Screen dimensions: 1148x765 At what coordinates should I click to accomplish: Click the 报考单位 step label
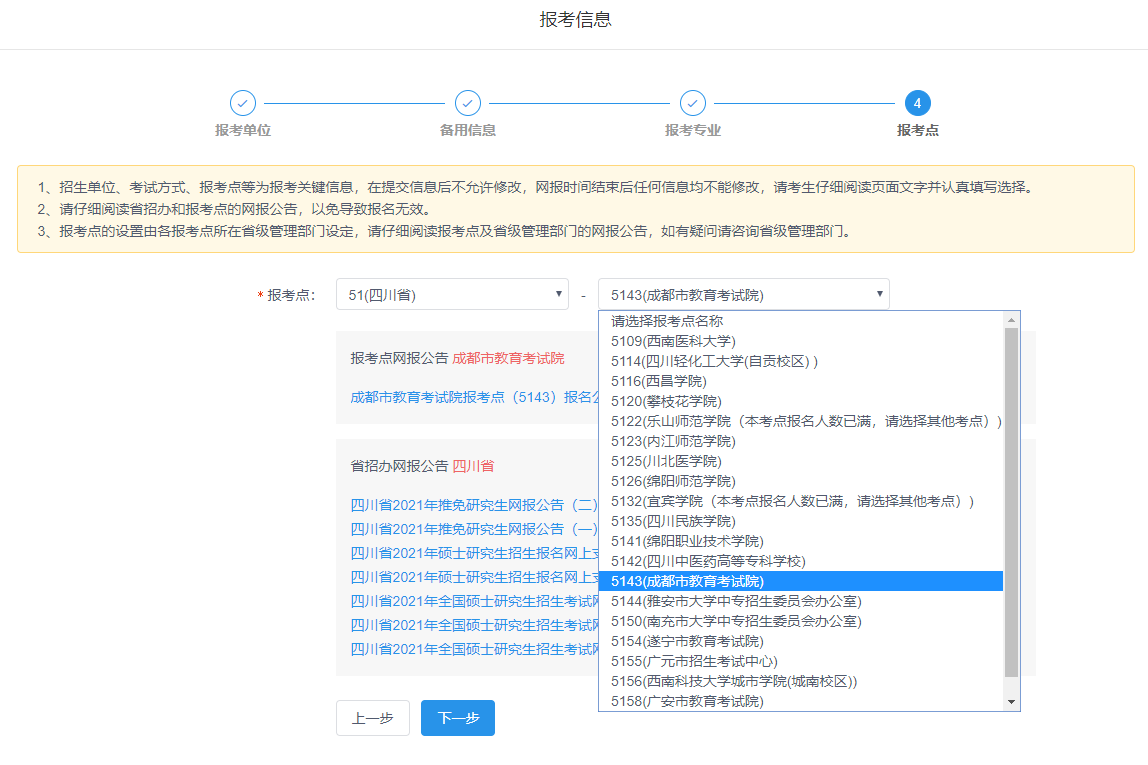(243, 130)
